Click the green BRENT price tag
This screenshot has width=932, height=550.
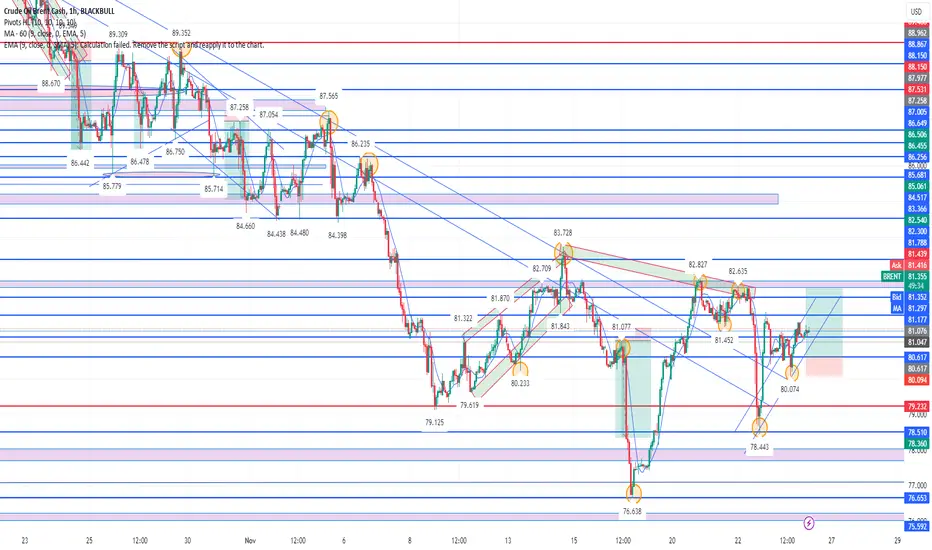[x=892, y=276]
